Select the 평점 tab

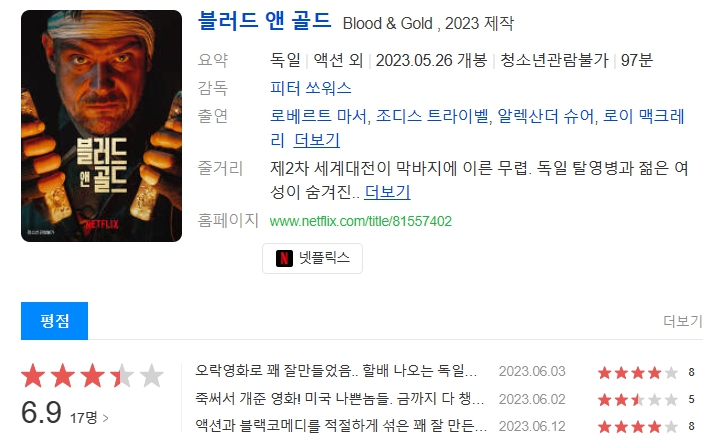coord(55,321)
